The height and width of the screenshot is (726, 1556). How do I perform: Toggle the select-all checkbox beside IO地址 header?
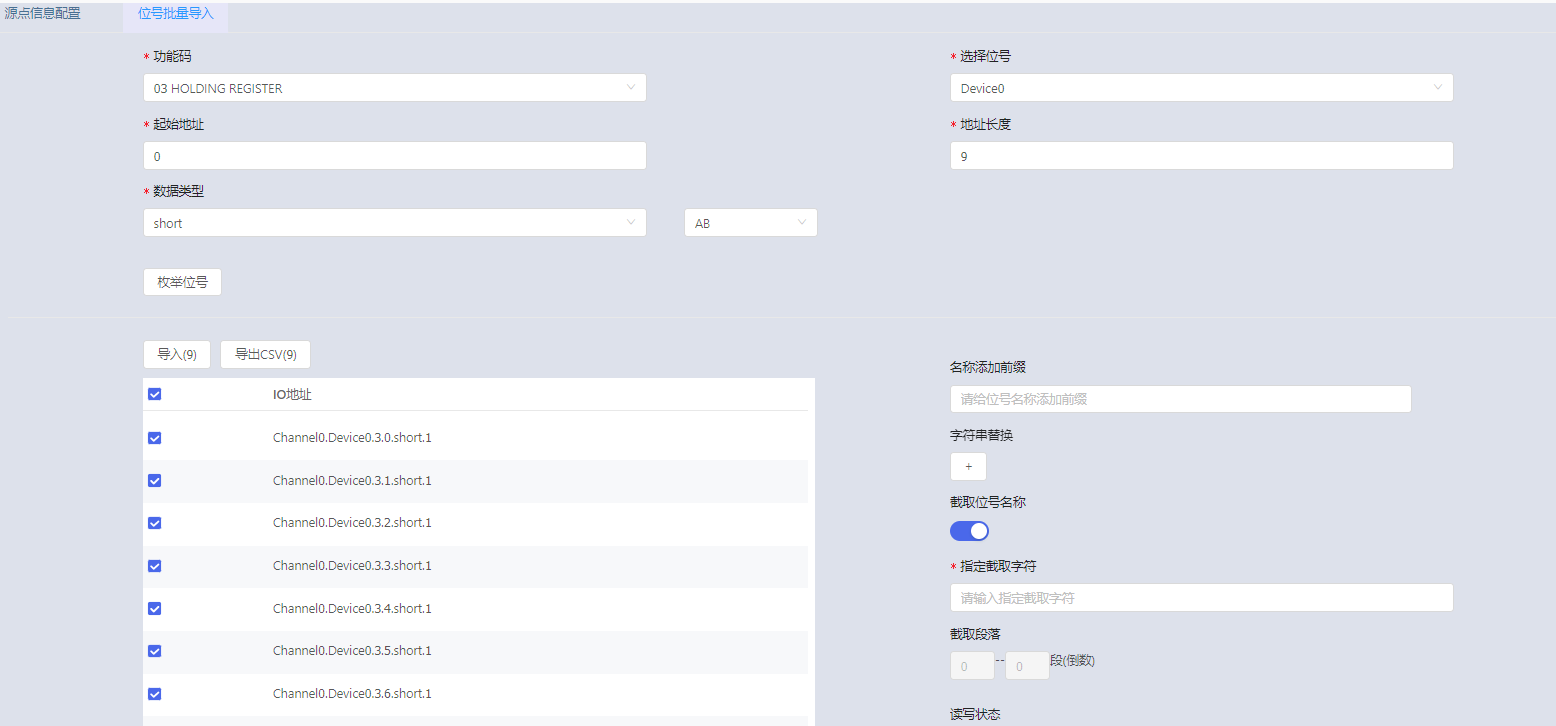point(154,394)
